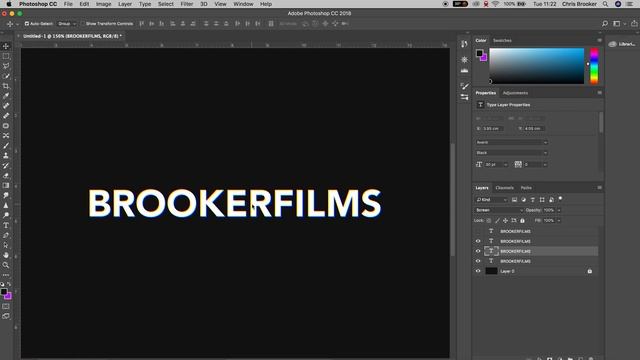Change screen mode icon at toolbox bottom
Viewport: 640px width, 360px height.
6,316
